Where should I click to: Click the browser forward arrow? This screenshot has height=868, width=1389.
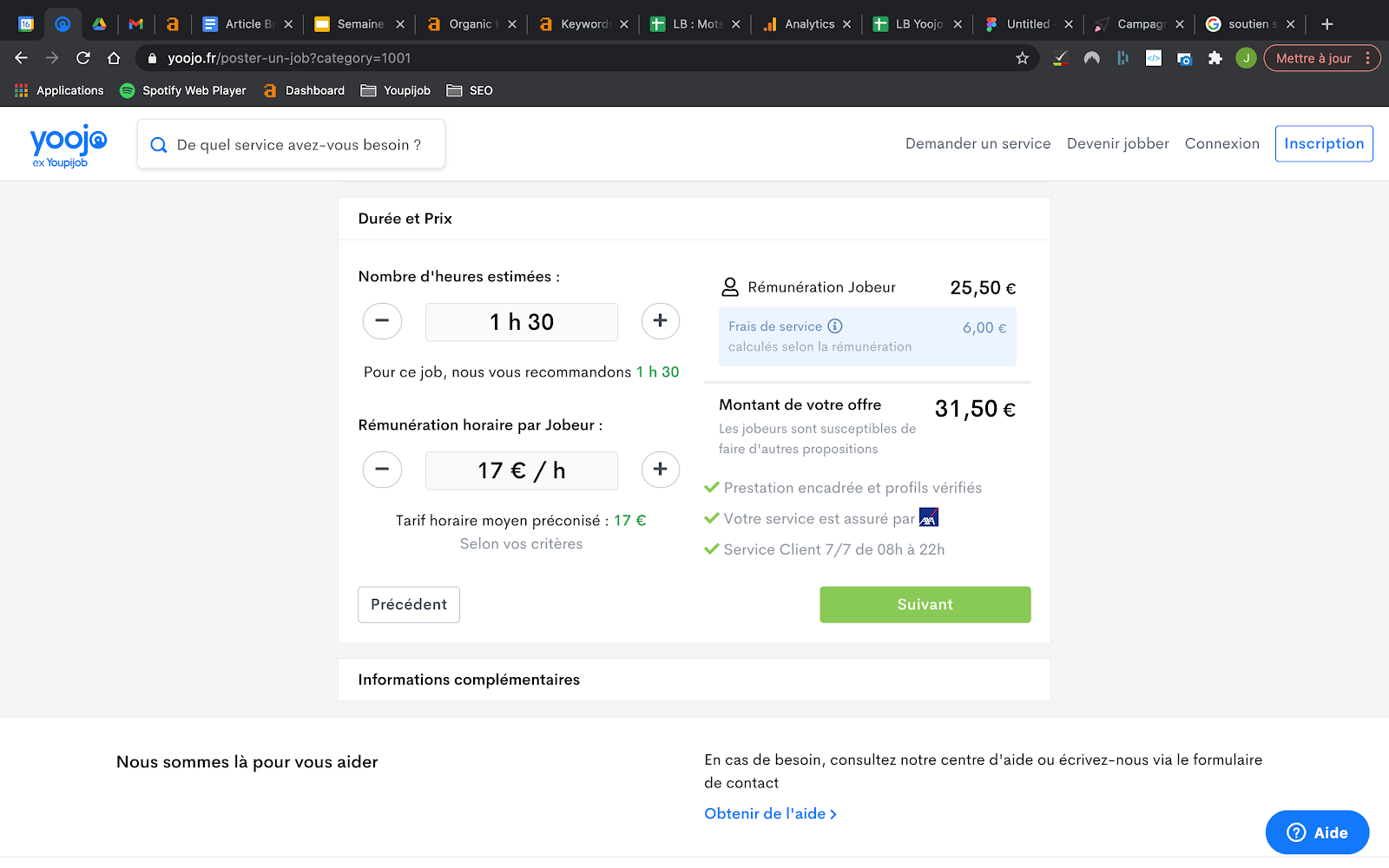coord(52,58)
